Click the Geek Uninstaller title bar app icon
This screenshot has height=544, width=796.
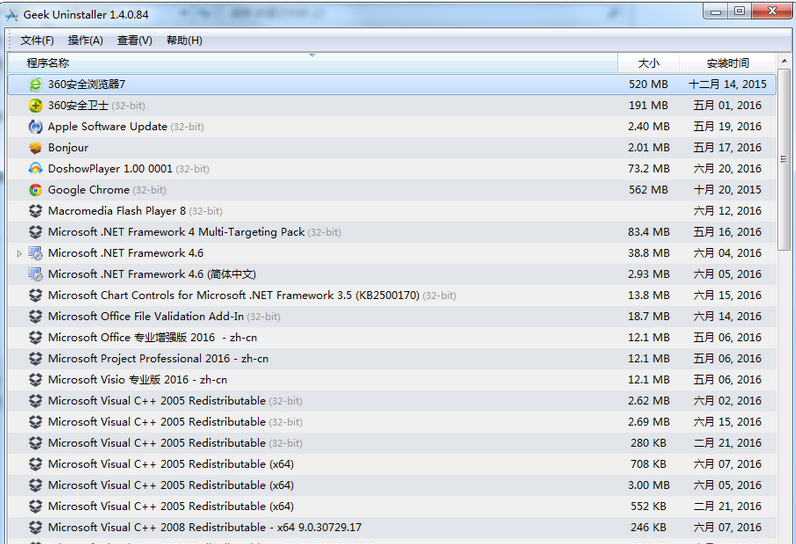point(12,15)
